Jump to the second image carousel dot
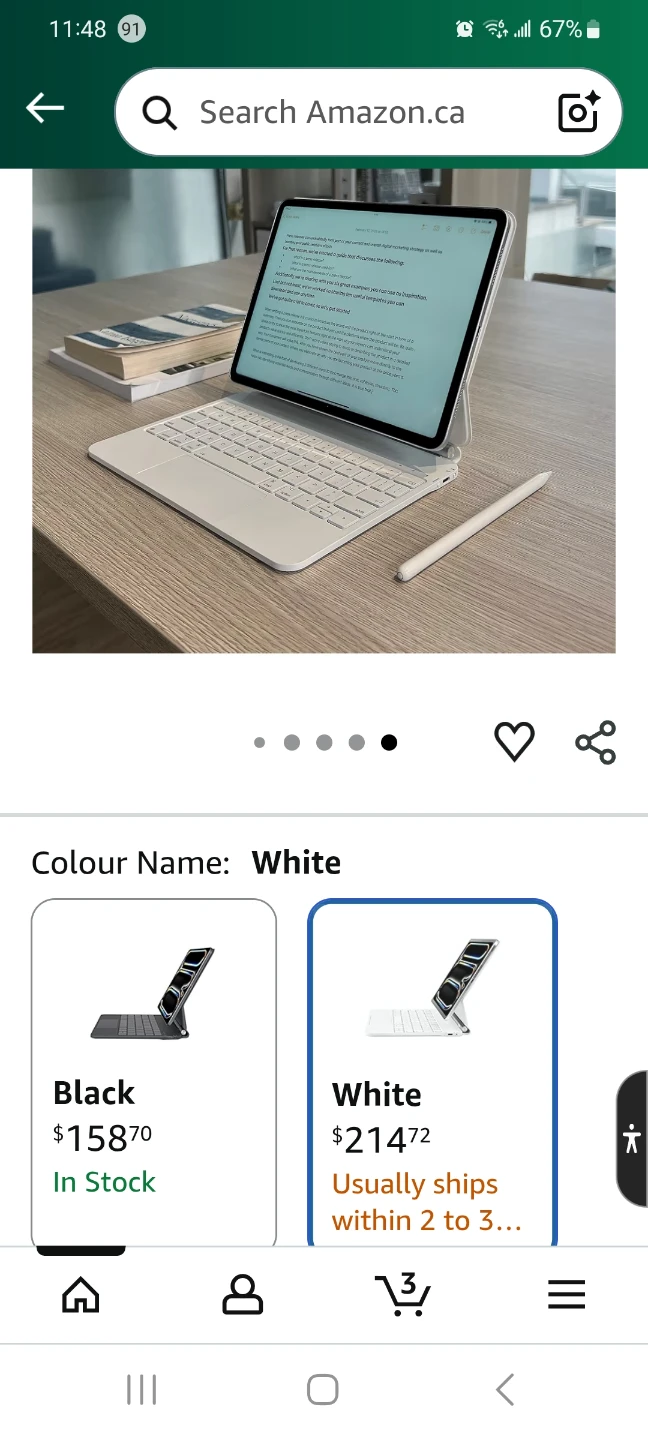This screenshot has height=1440, width=648. (x=292, y=742)
